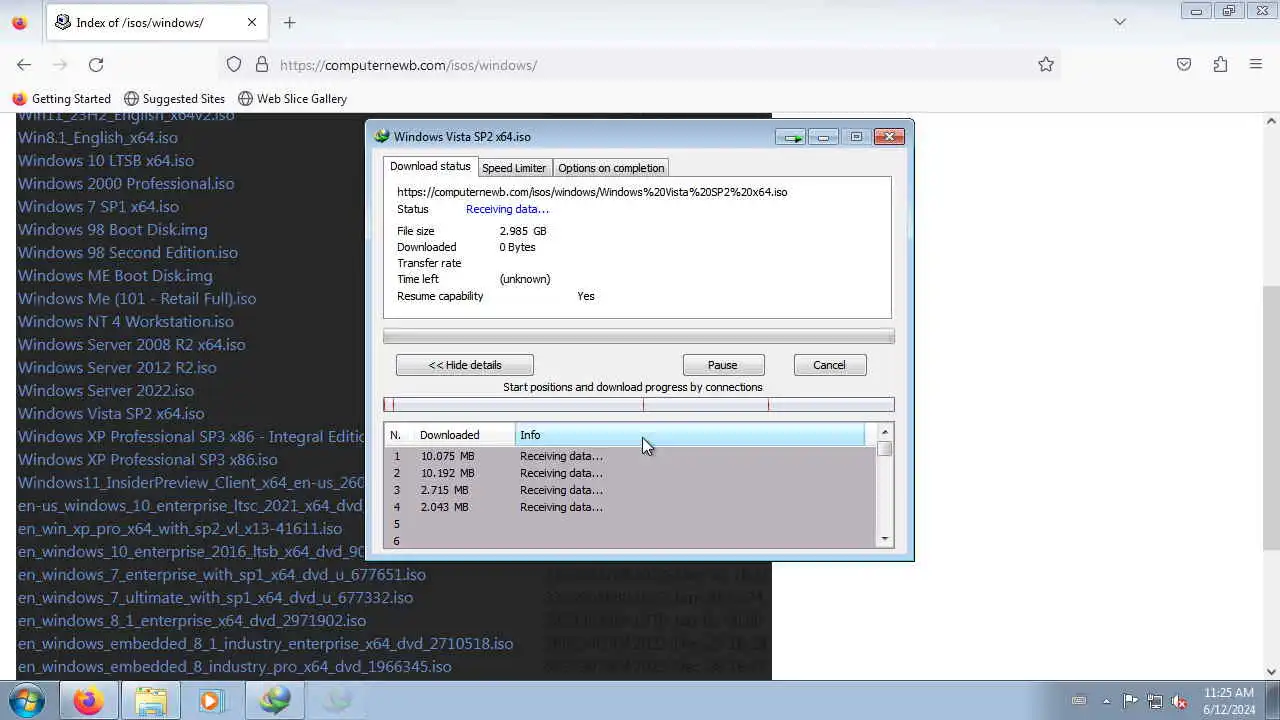Open Windows Me (101 - Retail Full).iso link

click(x=137, y=299)
